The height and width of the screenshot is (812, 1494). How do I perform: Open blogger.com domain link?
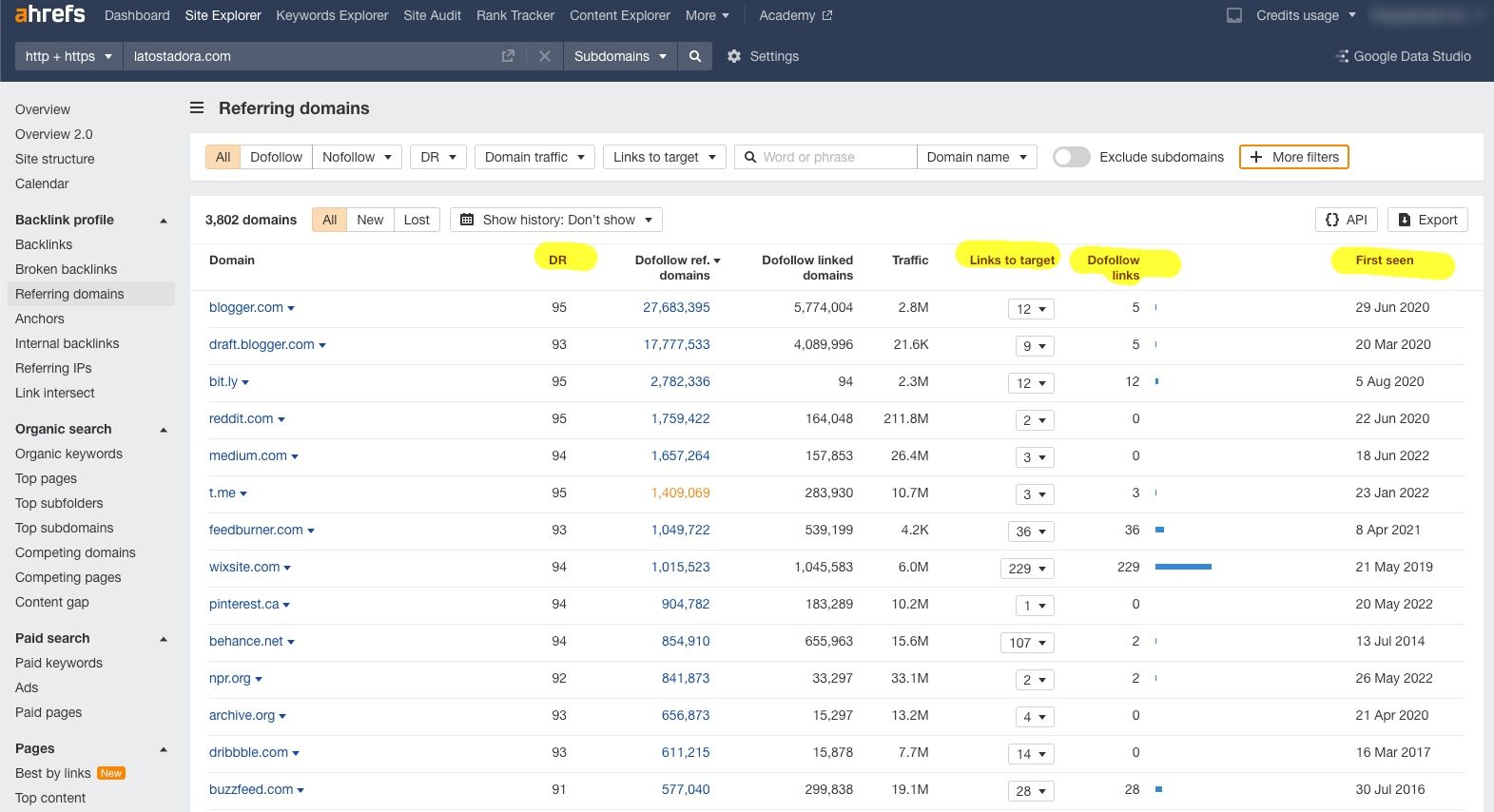[x=246, y=307]
